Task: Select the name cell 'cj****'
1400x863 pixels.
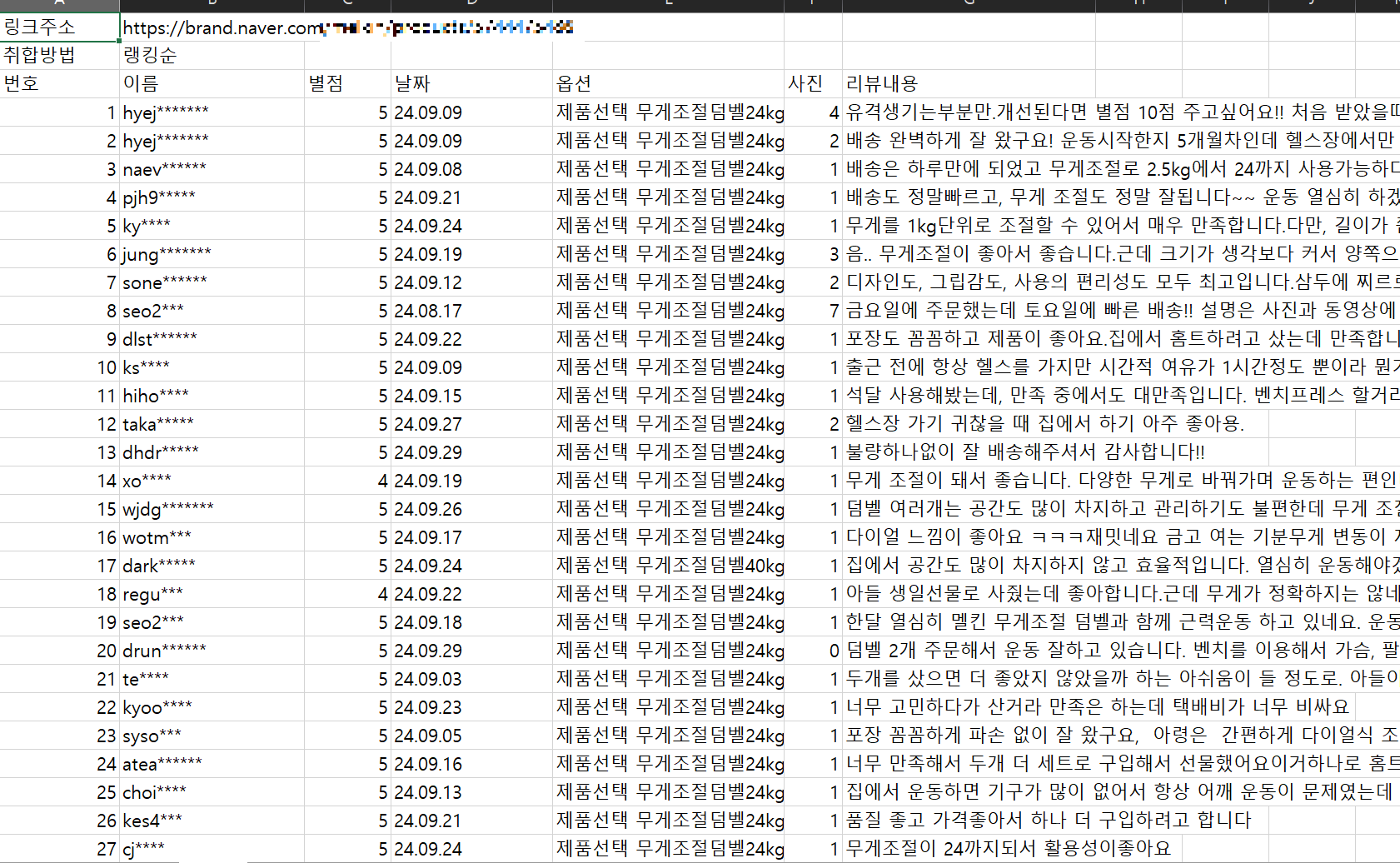Action: pos(212,849)
